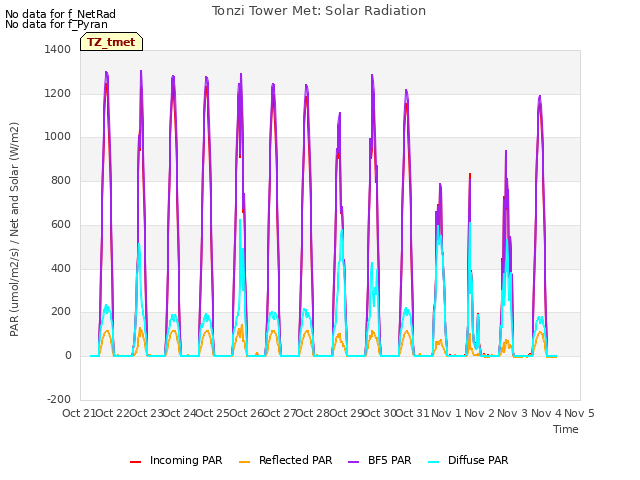The height and width of the screenshot is (480, 640).
Task: Click the Time x-axis label
Action: [566, 429]
